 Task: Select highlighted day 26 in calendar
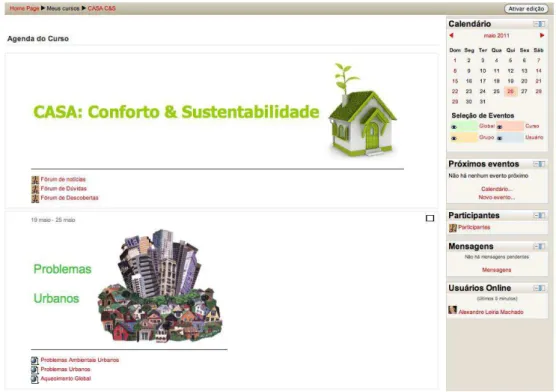[x=510, y=92]
